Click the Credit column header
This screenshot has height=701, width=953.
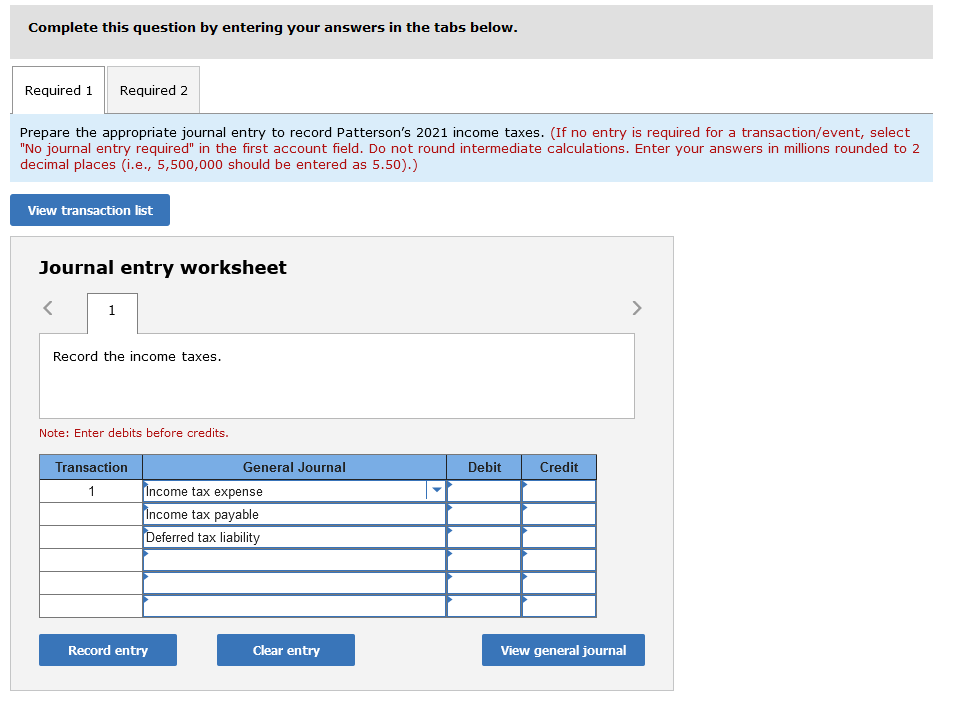(x=558, y=467)
